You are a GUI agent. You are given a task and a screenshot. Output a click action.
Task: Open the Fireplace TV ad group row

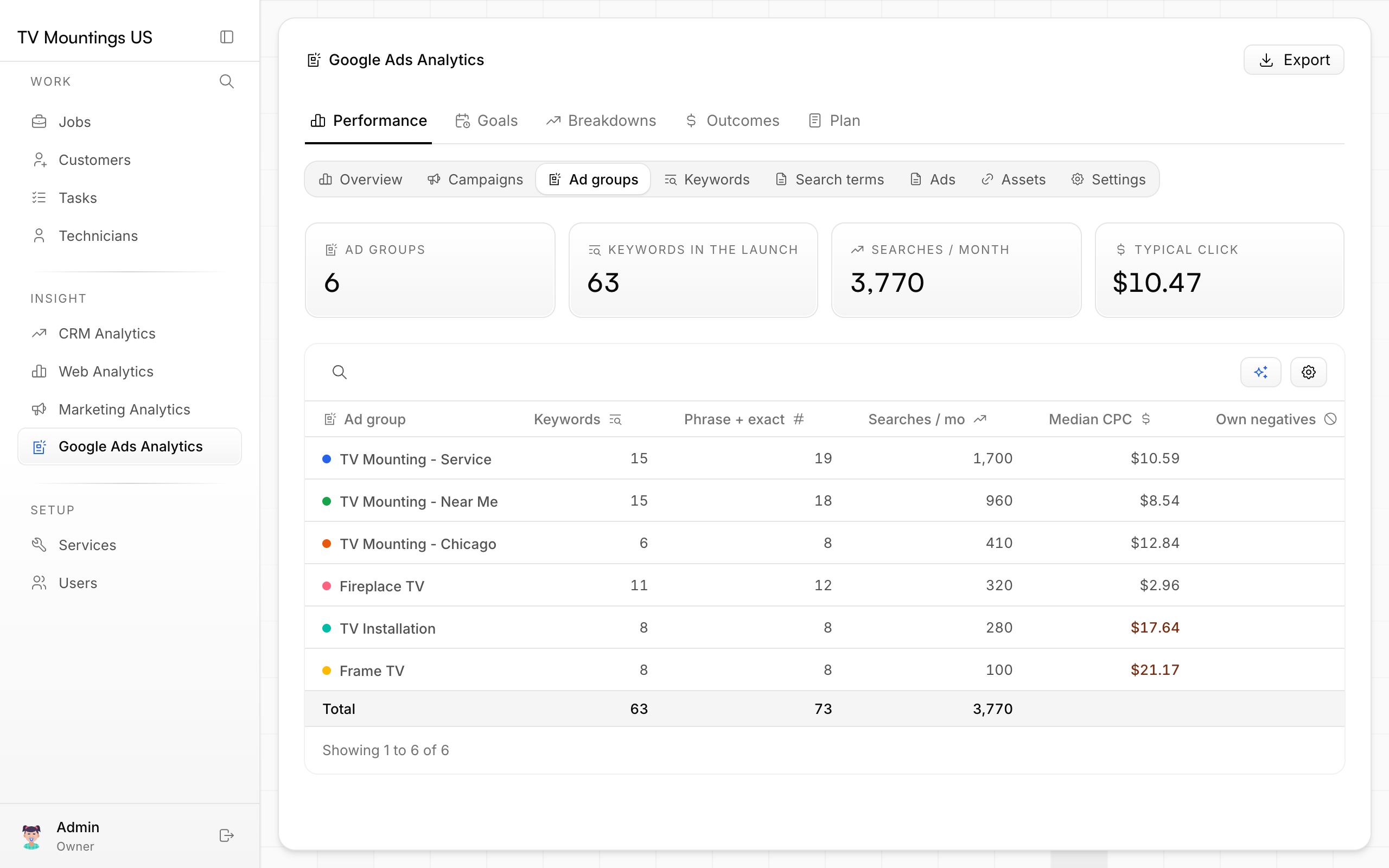pyautogui.click(x=824, y=585)
